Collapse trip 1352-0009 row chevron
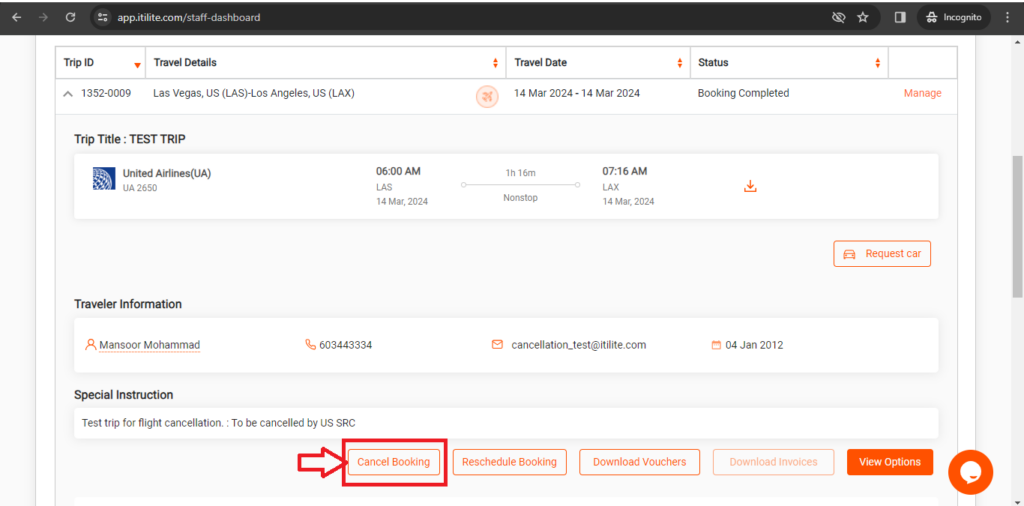1024x506 pixels. (x=68, y=94)
